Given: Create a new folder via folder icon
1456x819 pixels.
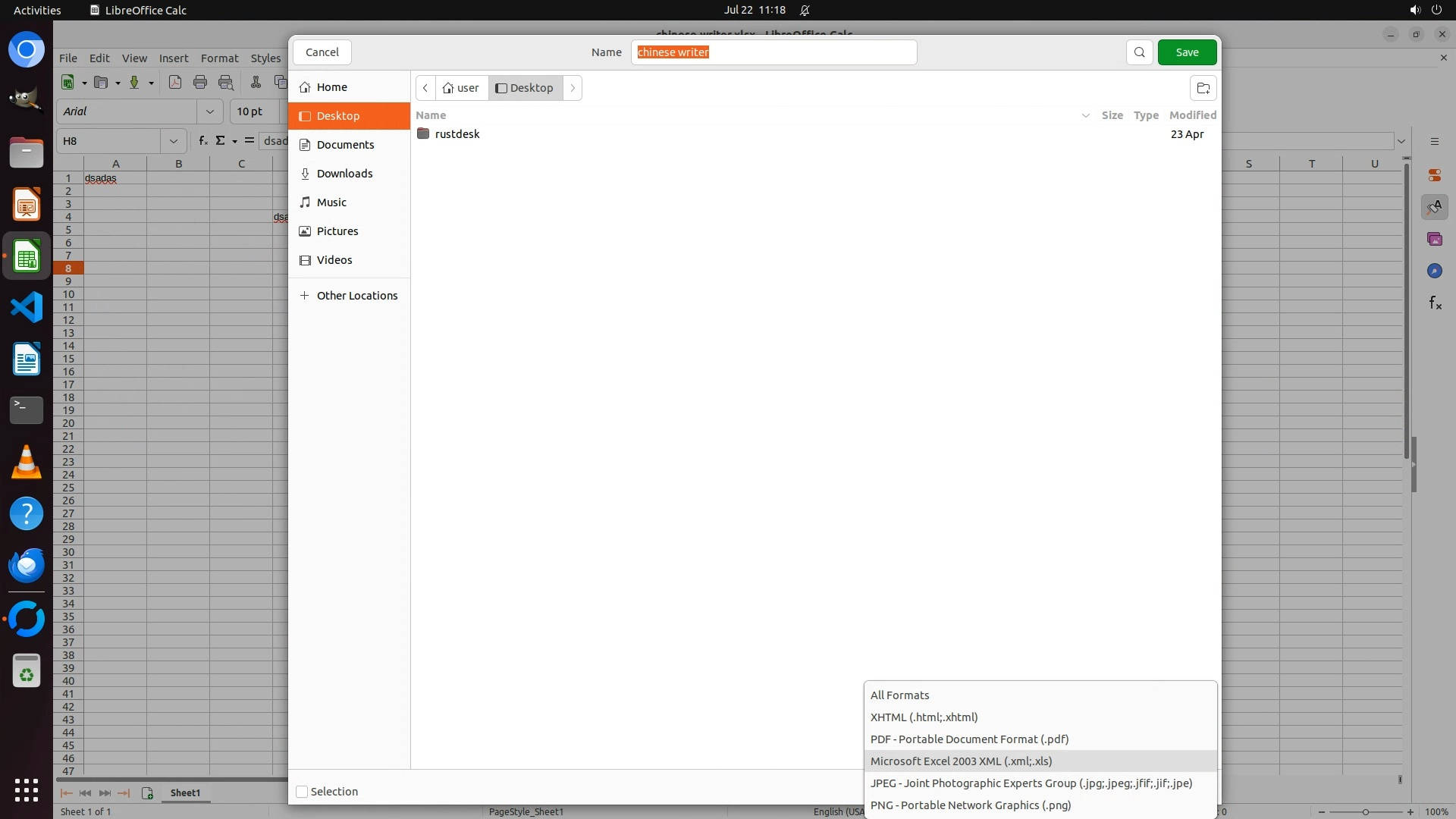Looking at the screenshot, I should tap(1203, 88).
